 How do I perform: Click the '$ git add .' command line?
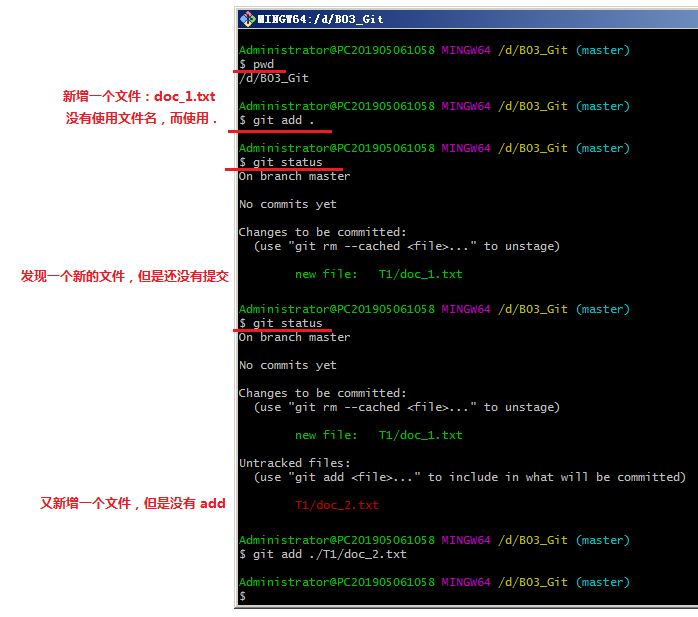(276, 120)
